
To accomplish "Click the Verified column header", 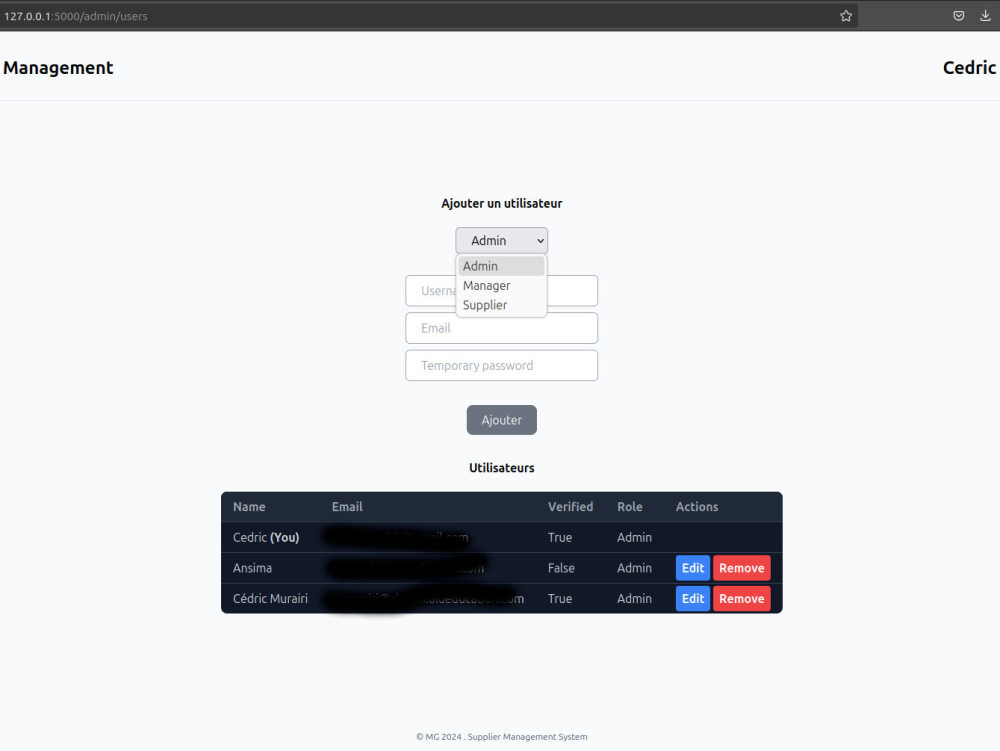I will [570, 507].
